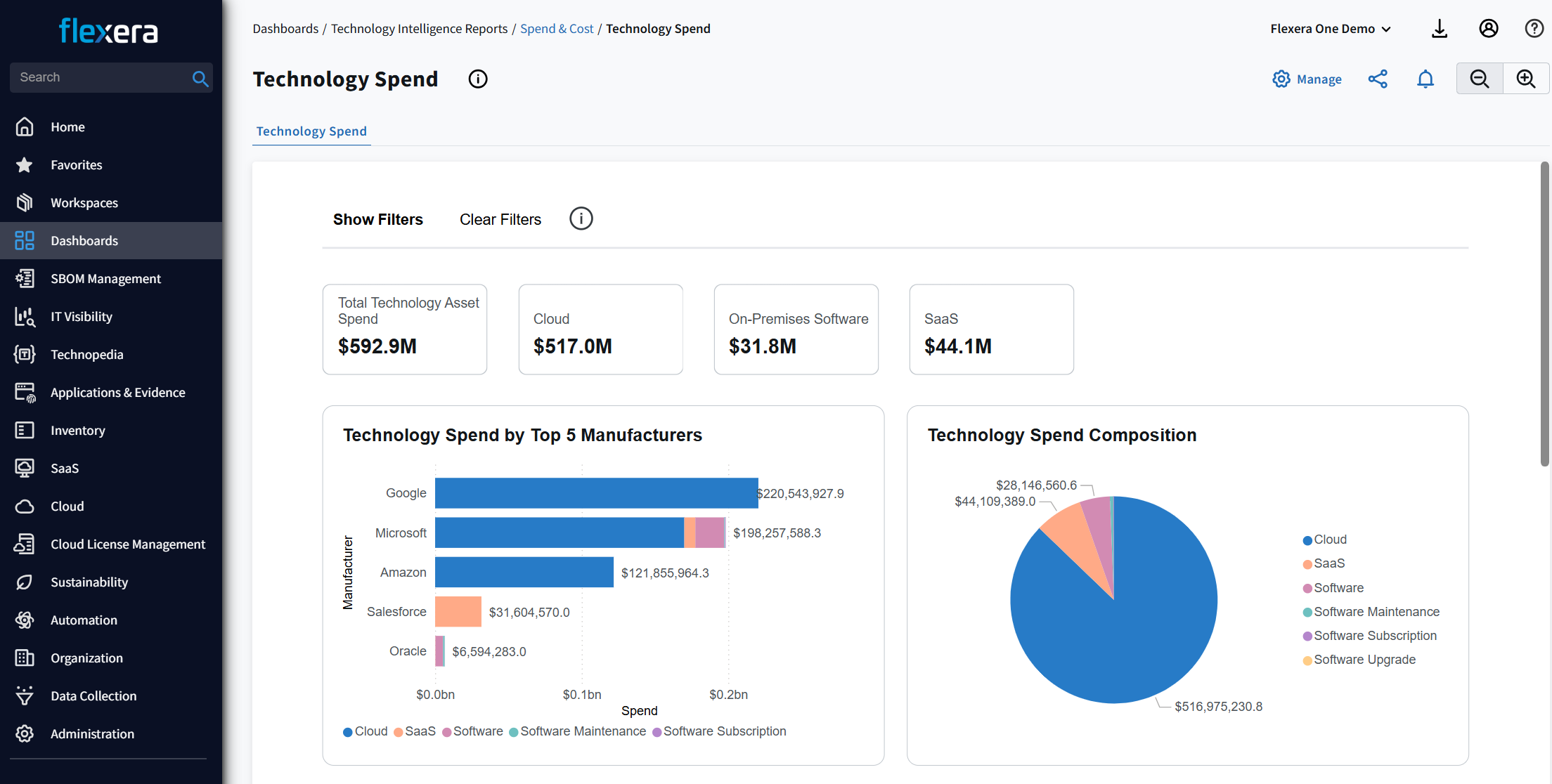This screenshot has height=784, width=1552.
Task: Click the search magnifier icon in sidebar
Action: (x=200, y=78)
